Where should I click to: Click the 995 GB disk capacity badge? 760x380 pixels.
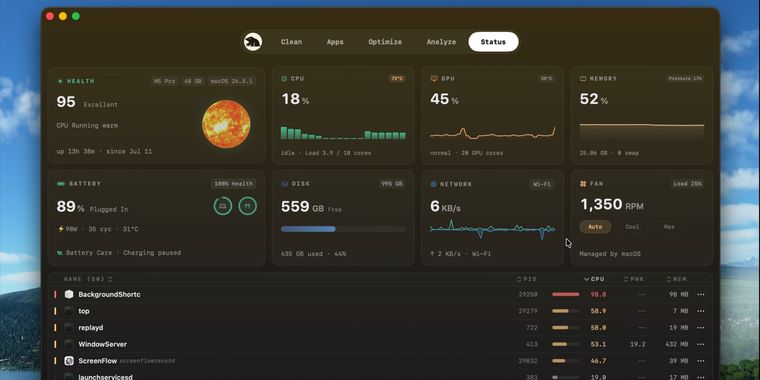click(393, 184)
